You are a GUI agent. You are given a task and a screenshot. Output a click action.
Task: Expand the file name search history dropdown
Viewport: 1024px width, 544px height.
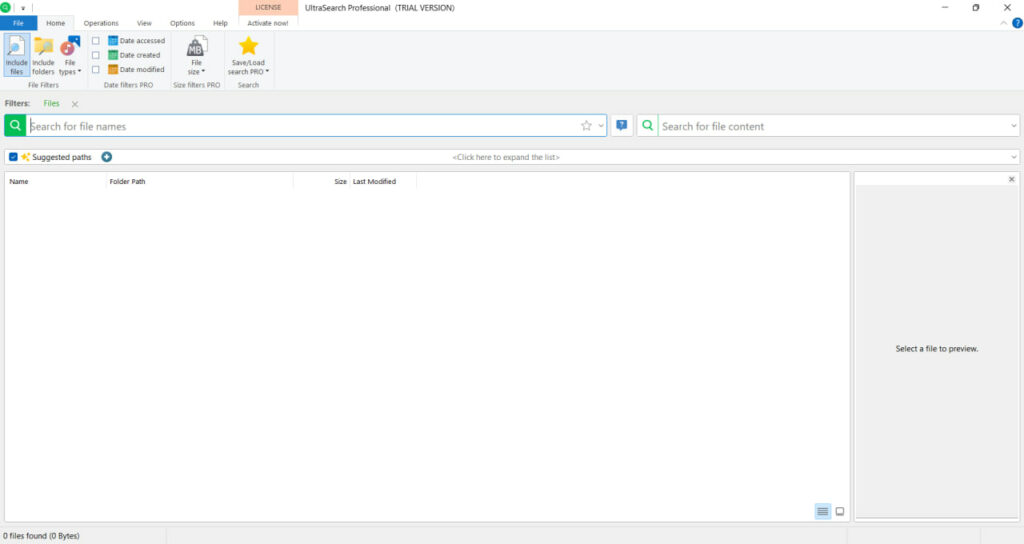pos(601,125)
